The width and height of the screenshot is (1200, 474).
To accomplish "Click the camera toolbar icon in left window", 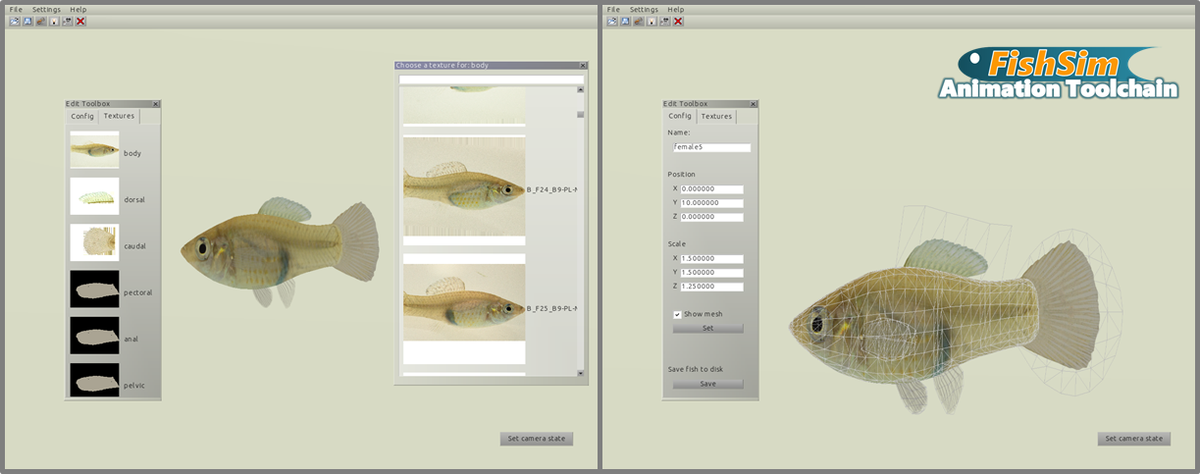I will [x=66, y=21].
